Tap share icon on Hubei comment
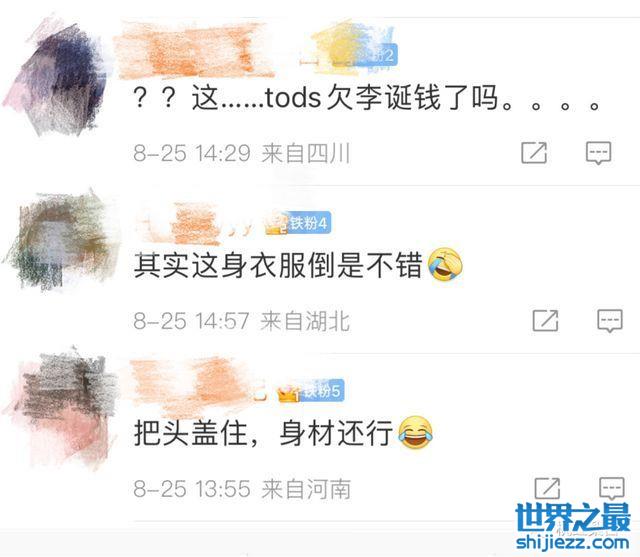Viewport: 640px width, 557px height. (545, 320)
